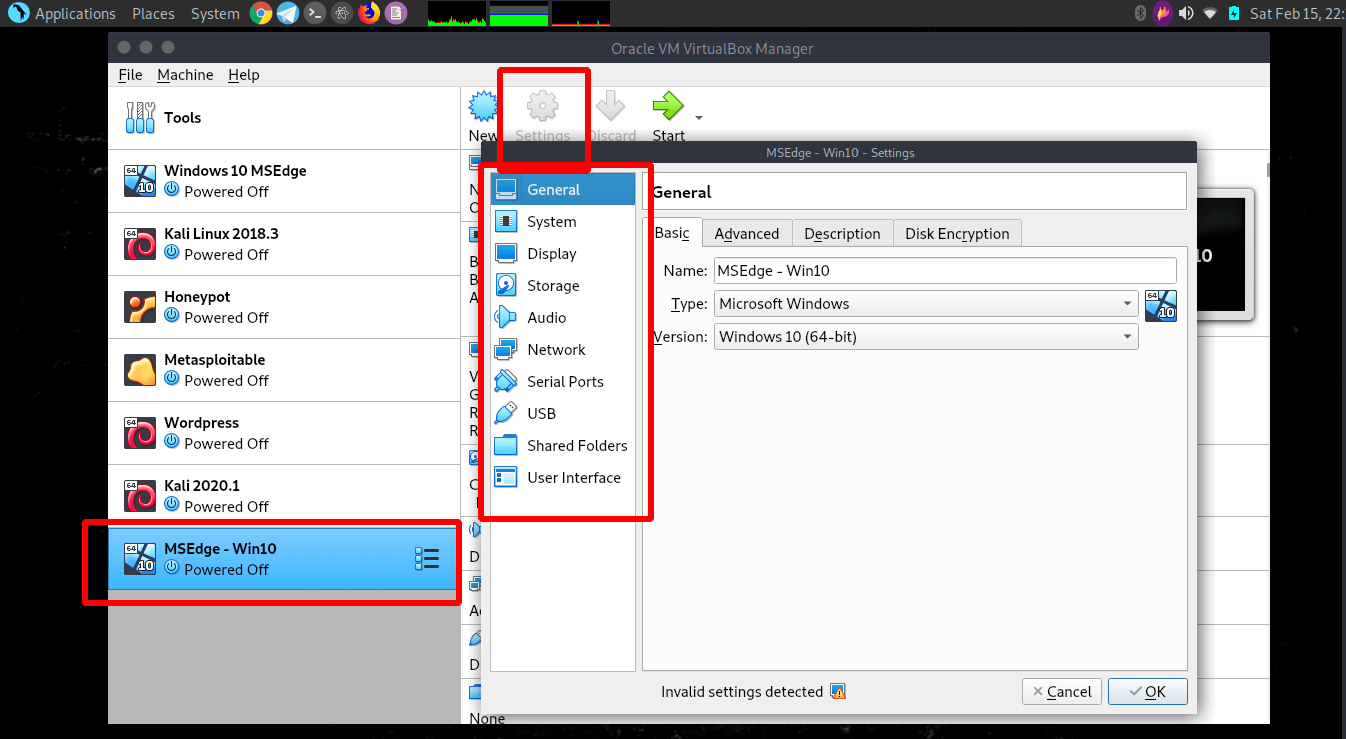Launch Firefox from the top panel

click(369, 13)
